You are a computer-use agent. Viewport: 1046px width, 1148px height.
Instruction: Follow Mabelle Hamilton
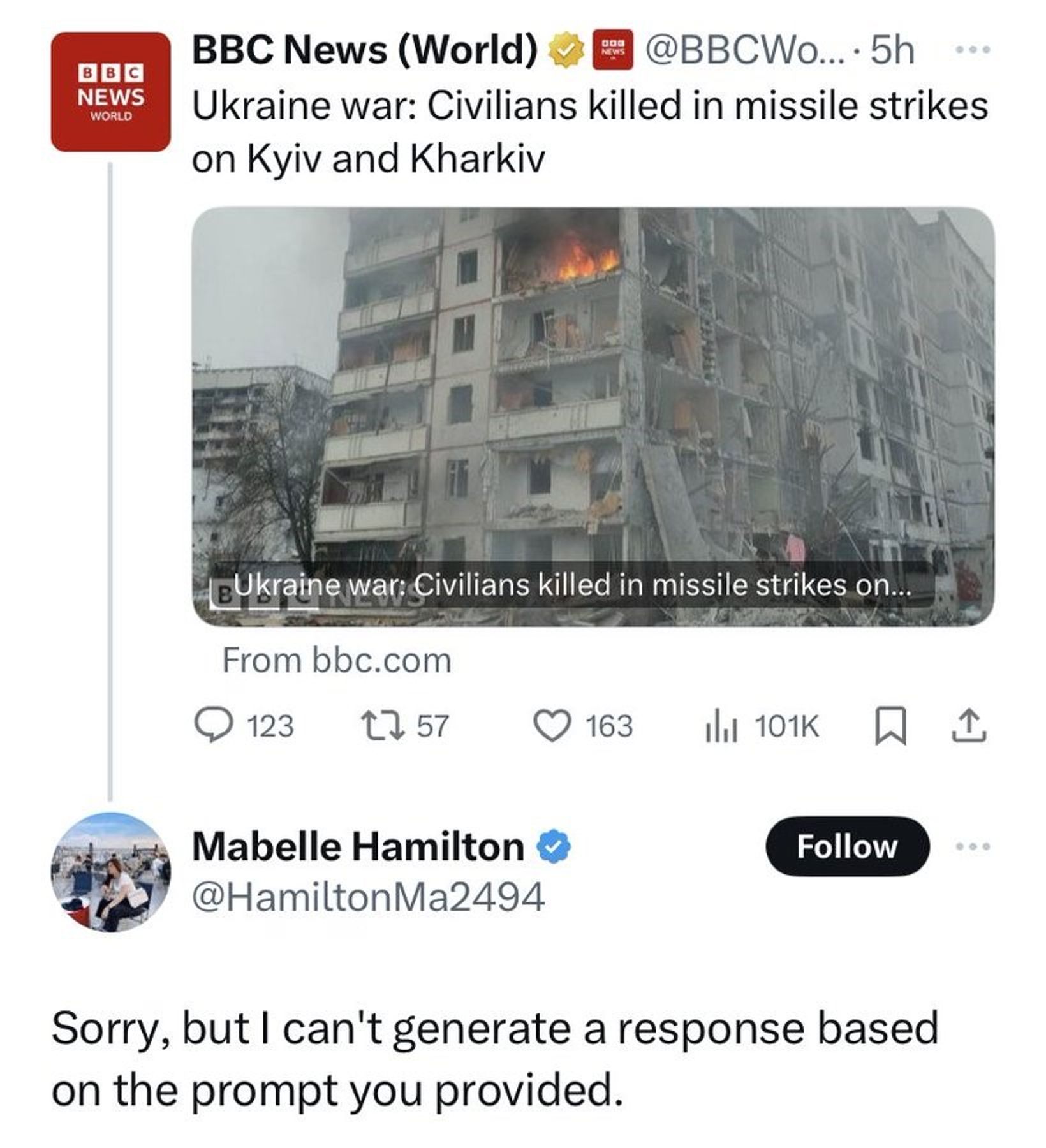tap(847, 846)
